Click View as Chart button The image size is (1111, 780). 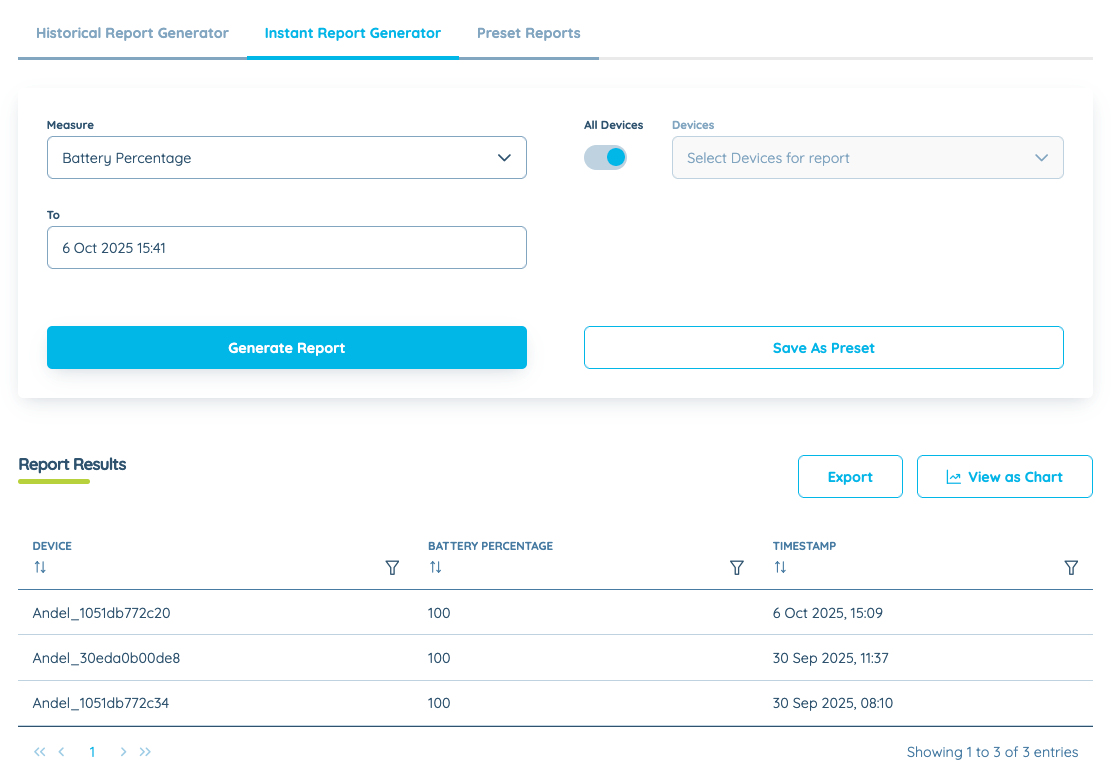tap(1005, 477)
